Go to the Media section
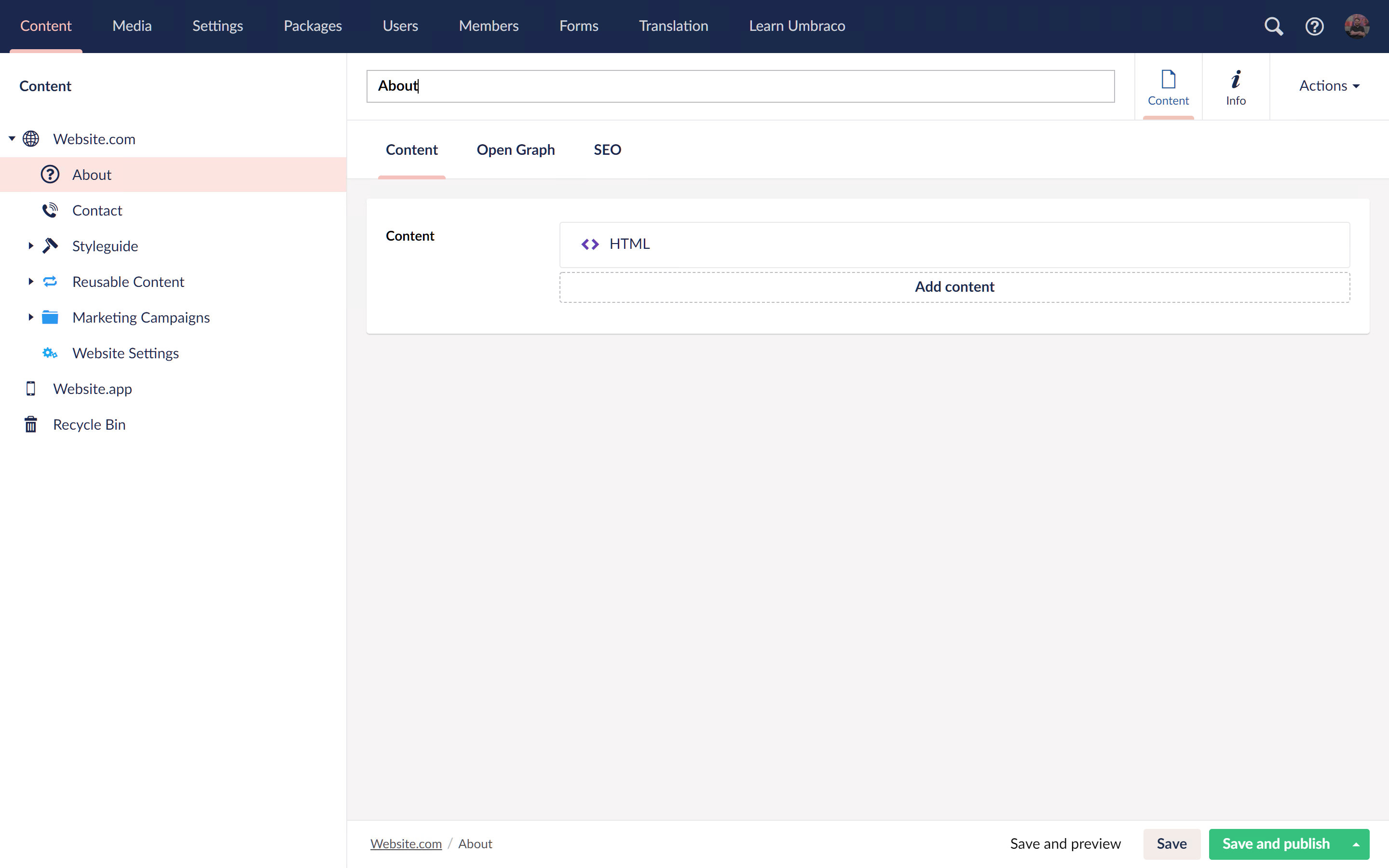Viewport: 1389px width, 868px height. [132, 27]
